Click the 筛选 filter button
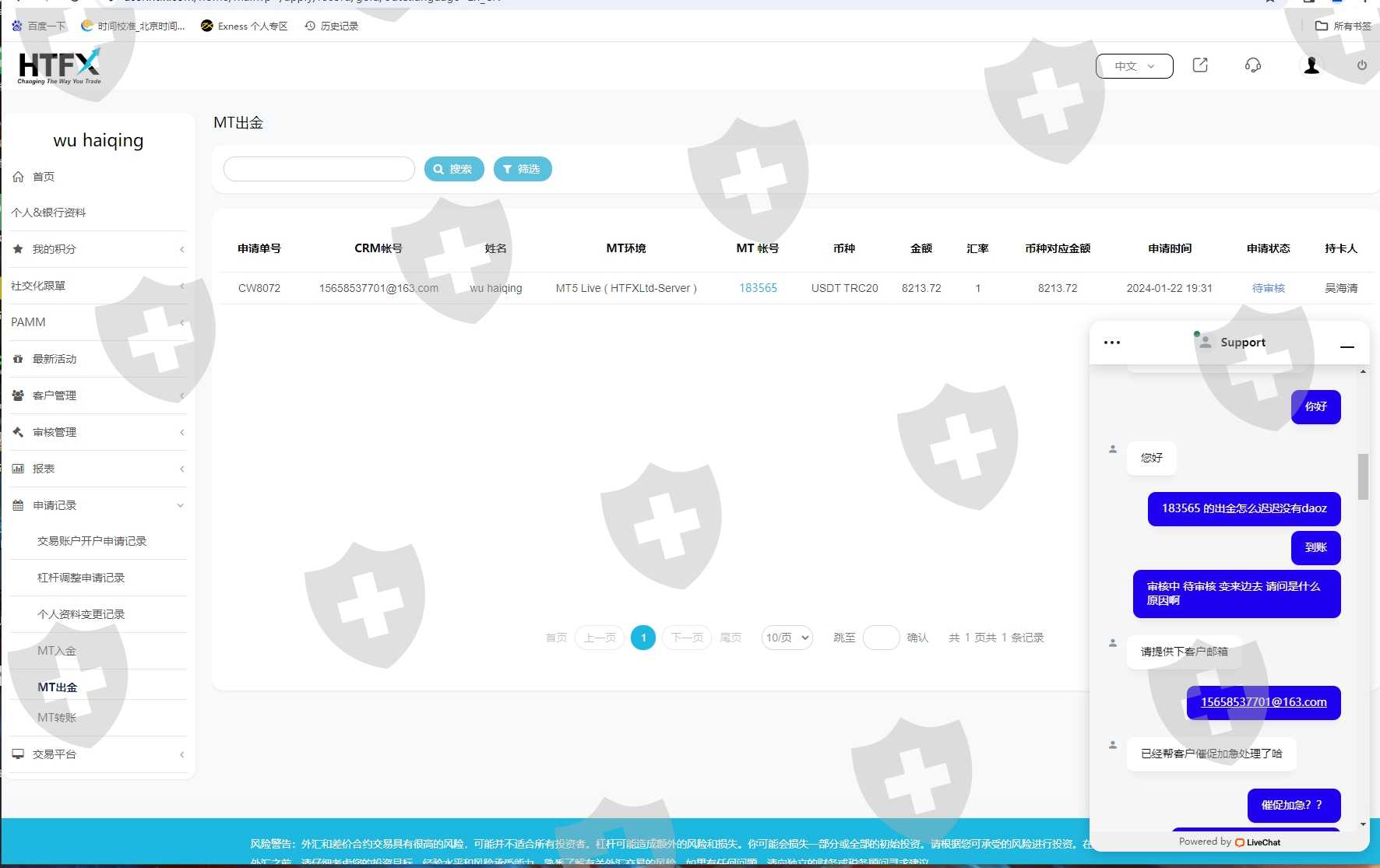The height and width of the screenshot is (868, 1380). click(x=523, y=169)
